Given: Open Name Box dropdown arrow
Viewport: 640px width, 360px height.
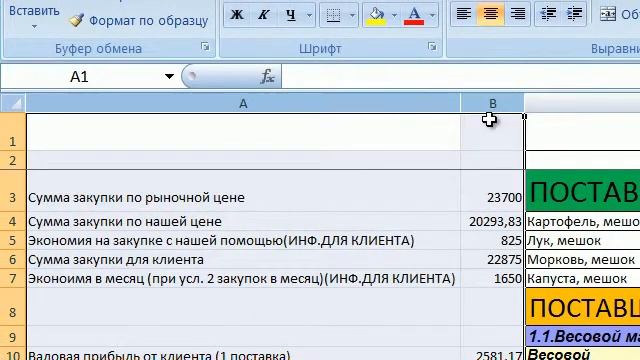Looking at the screenshot, I should (x=169, y=76).
